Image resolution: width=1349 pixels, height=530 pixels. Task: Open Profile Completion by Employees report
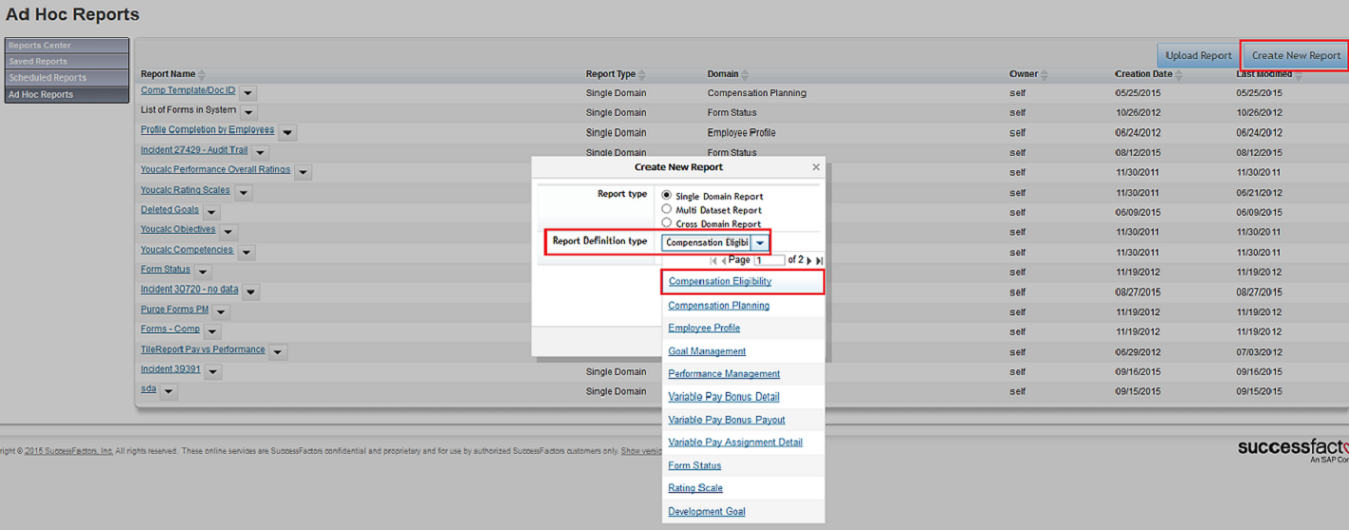tap(207, 130)
